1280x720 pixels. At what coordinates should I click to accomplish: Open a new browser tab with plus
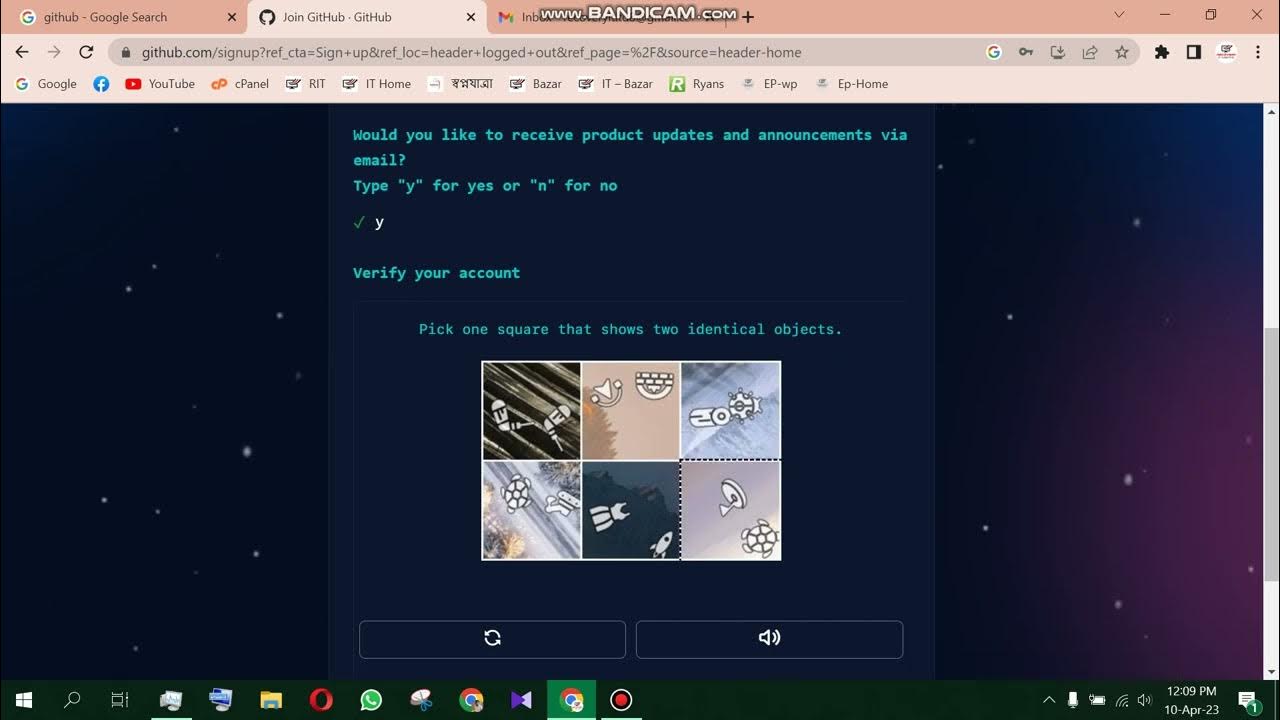click(748, 16)
